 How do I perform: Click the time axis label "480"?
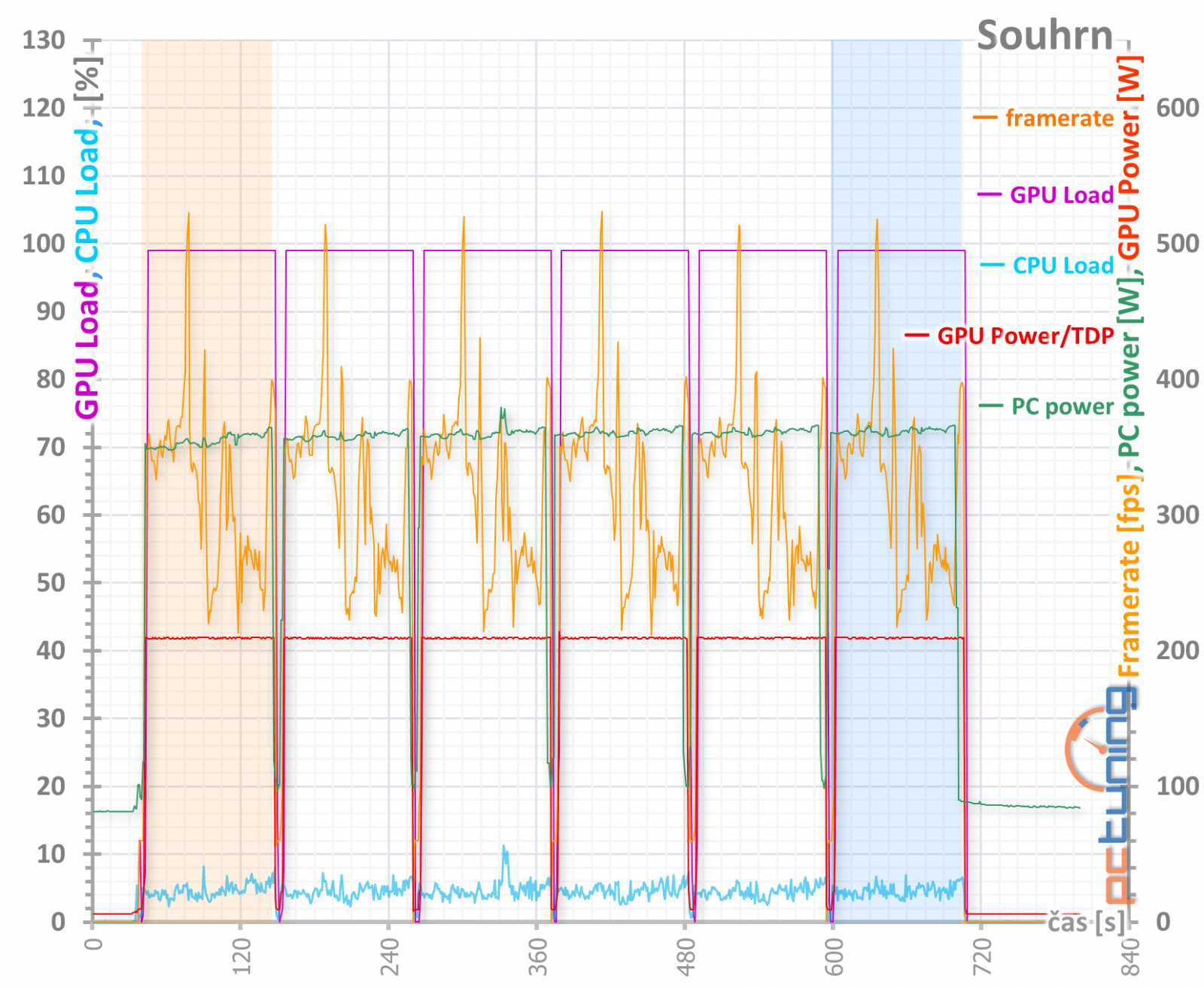[686, 956]
